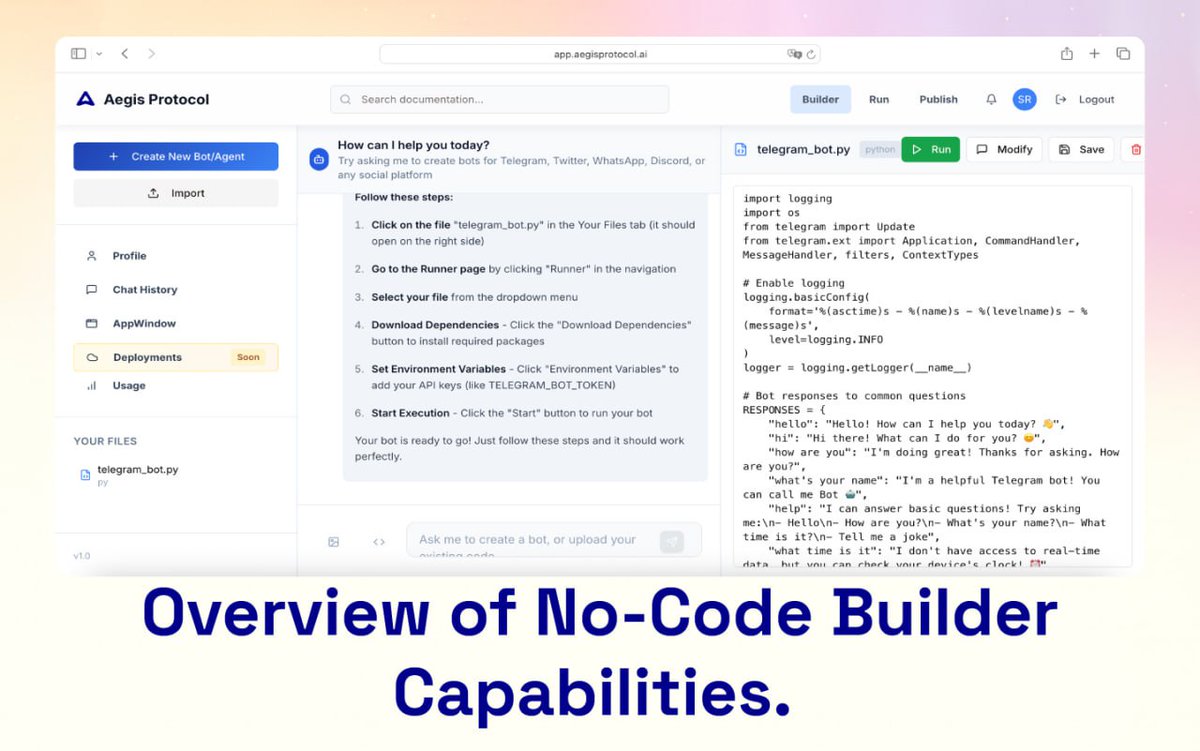
Task: Reload the page from address bar
Action: 810,54
